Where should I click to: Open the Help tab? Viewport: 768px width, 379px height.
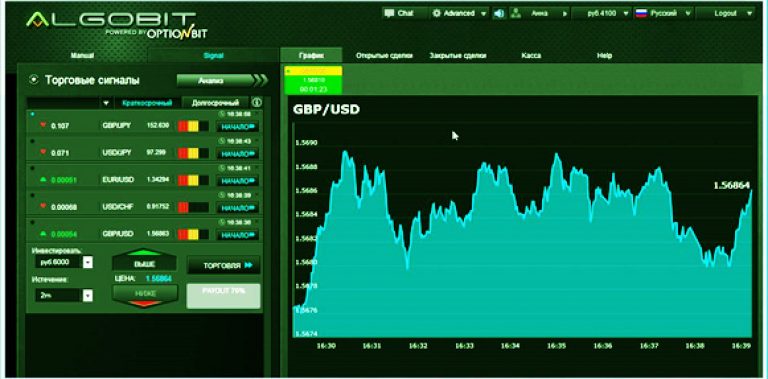point(604,56)
